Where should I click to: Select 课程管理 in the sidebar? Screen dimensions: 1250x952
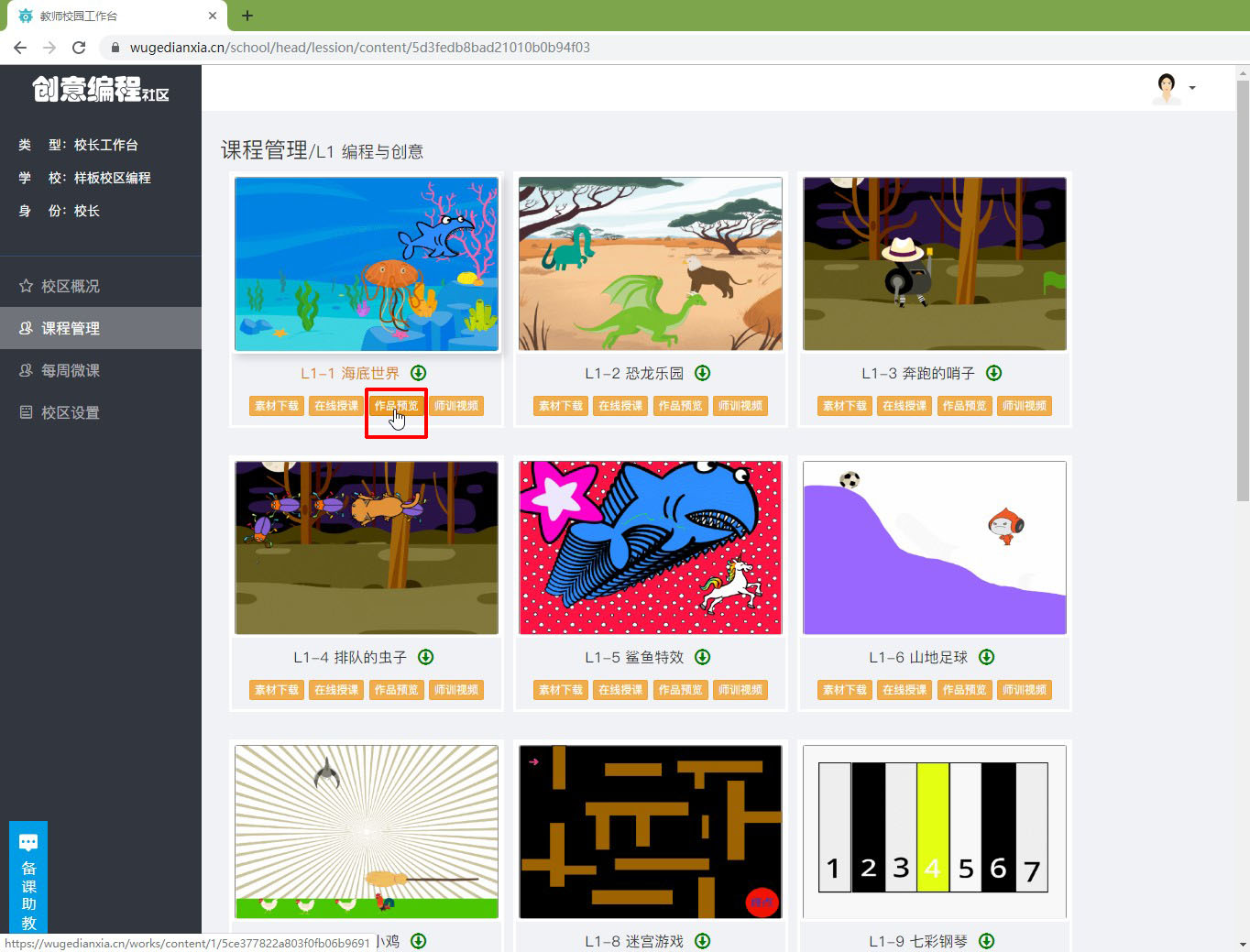(101, 328)
